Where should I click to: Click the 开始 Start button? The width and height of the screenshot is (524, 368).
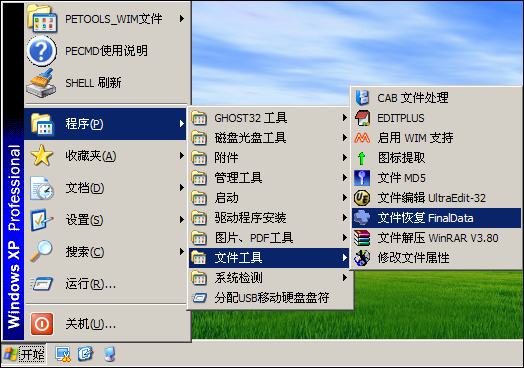(24, 354)
